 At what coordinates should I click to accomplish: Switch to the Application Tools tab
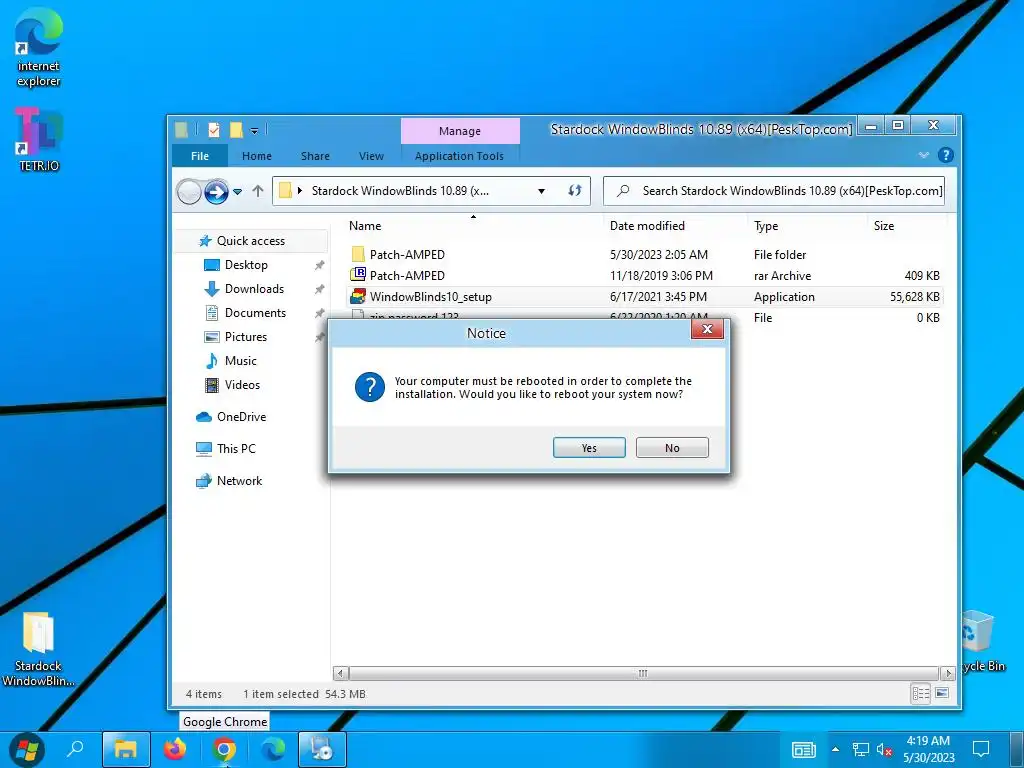[x=459, y=156]
